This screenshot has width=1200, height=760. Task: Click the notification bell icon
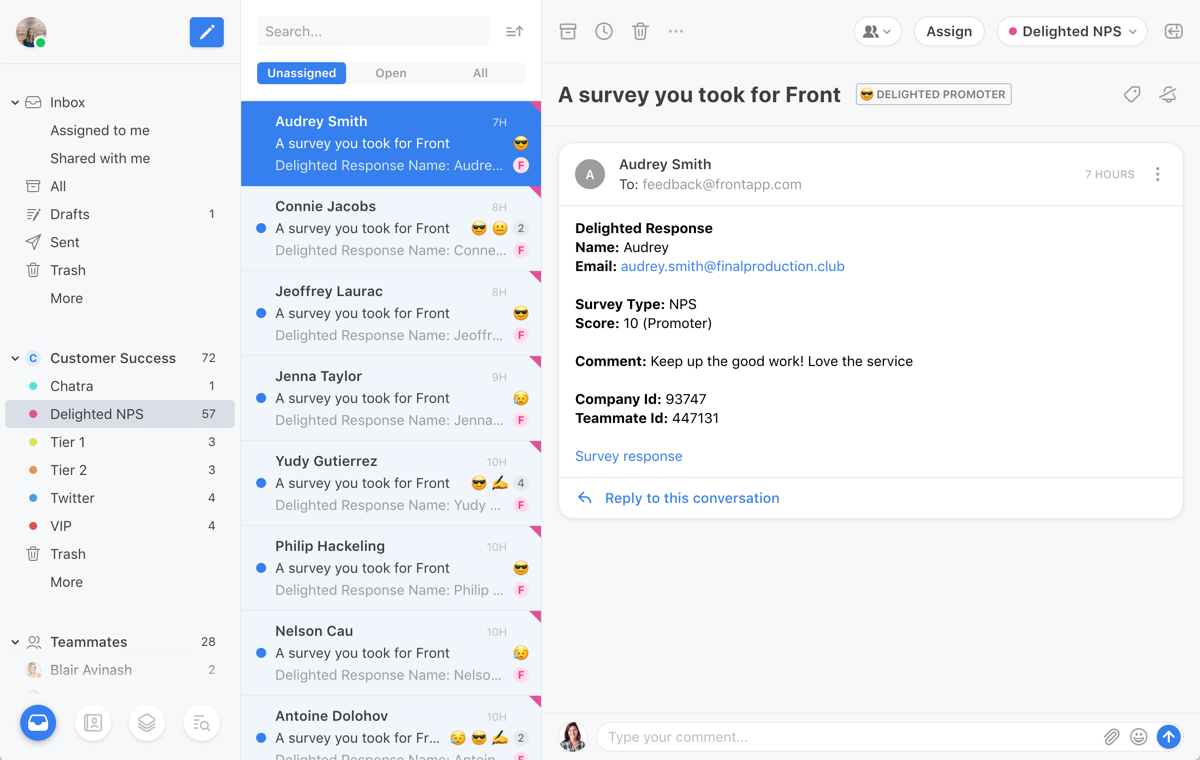tap(1167, 94)
